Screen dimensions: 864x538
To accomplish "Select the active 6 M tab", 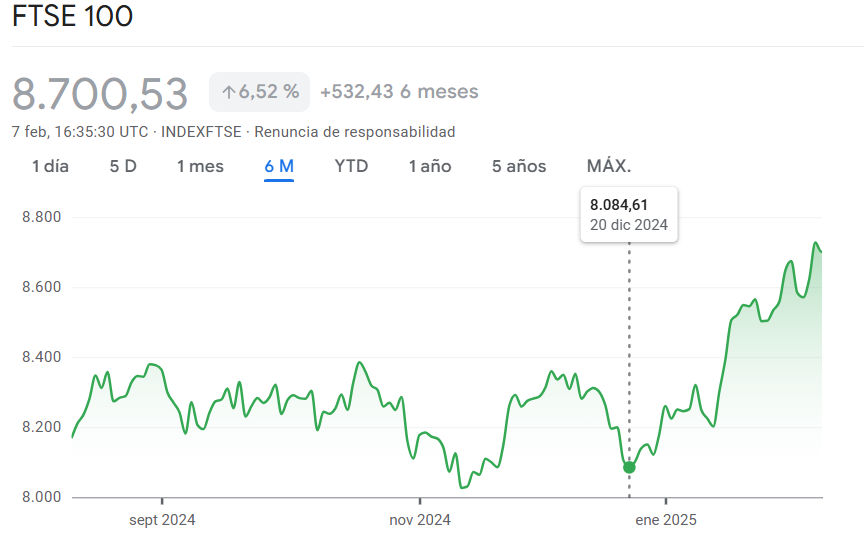I will pyautogui.click(x=279, y=166).
